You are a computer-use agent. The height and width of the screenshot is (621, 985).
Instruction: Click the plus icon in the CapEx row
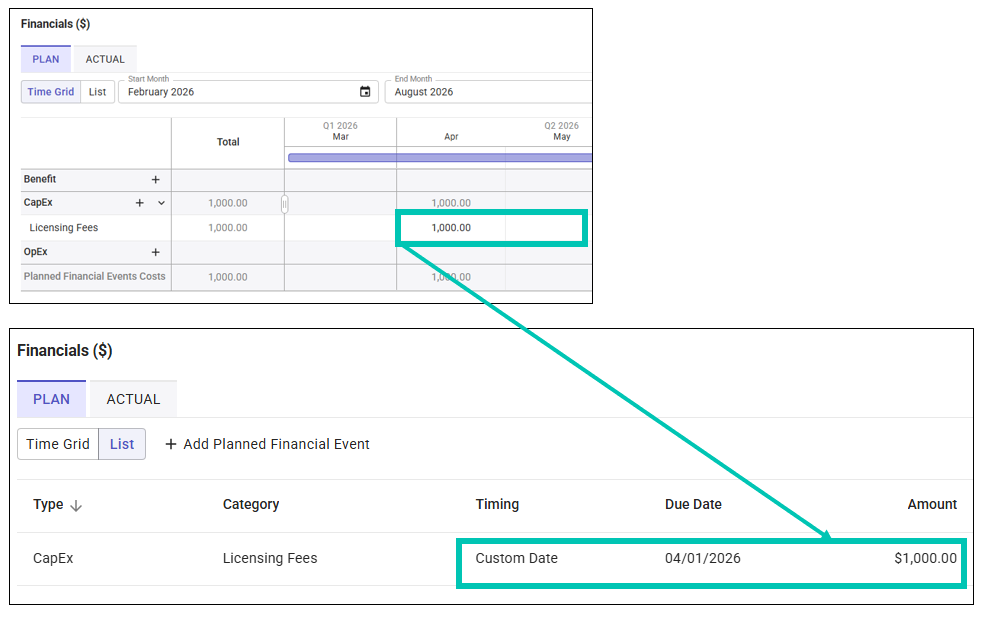(x=140, y=203)
